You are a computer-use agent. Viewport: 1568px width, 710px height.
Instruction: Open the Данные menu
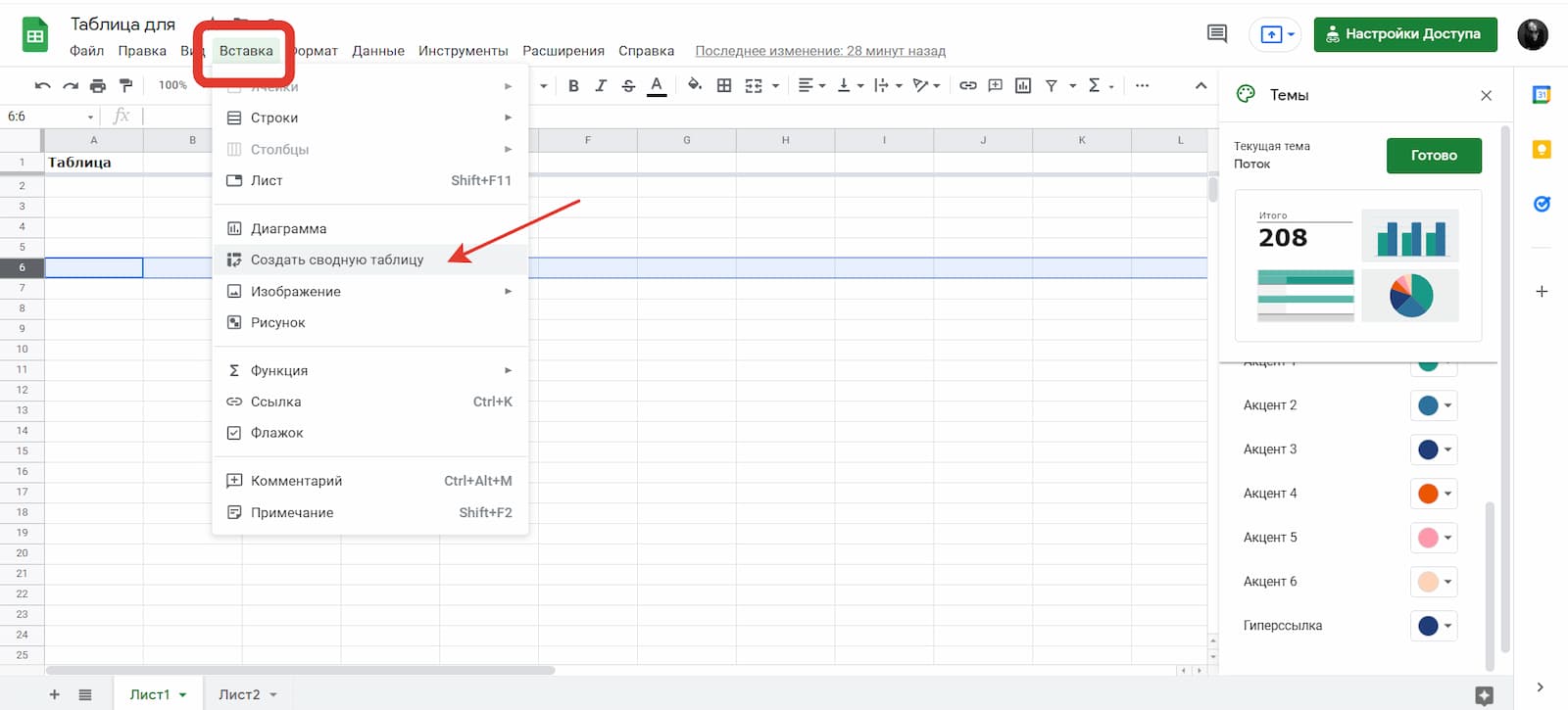click(x=378, y=51)
